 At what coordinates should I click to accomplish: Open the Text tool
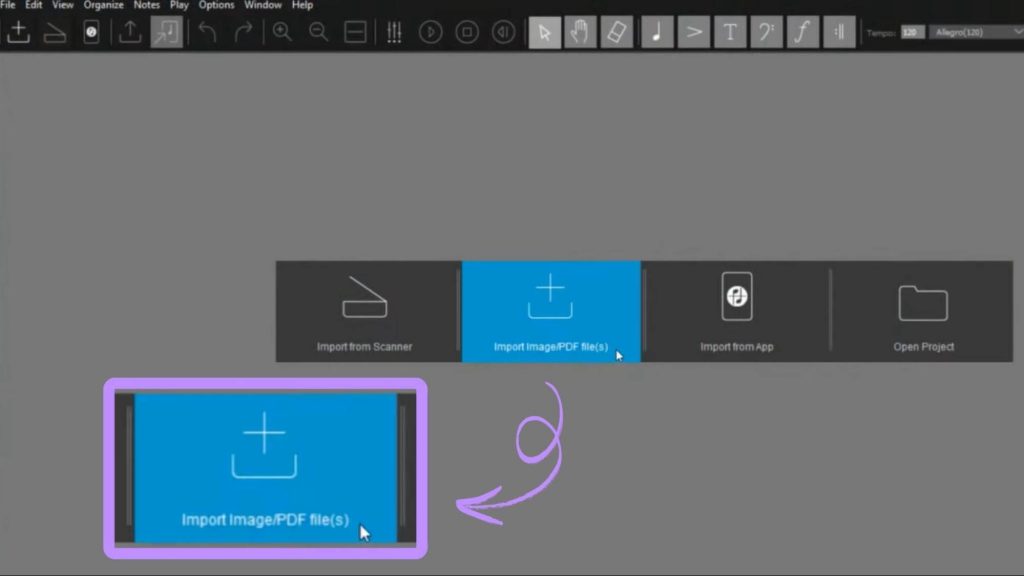coord(730,32)
